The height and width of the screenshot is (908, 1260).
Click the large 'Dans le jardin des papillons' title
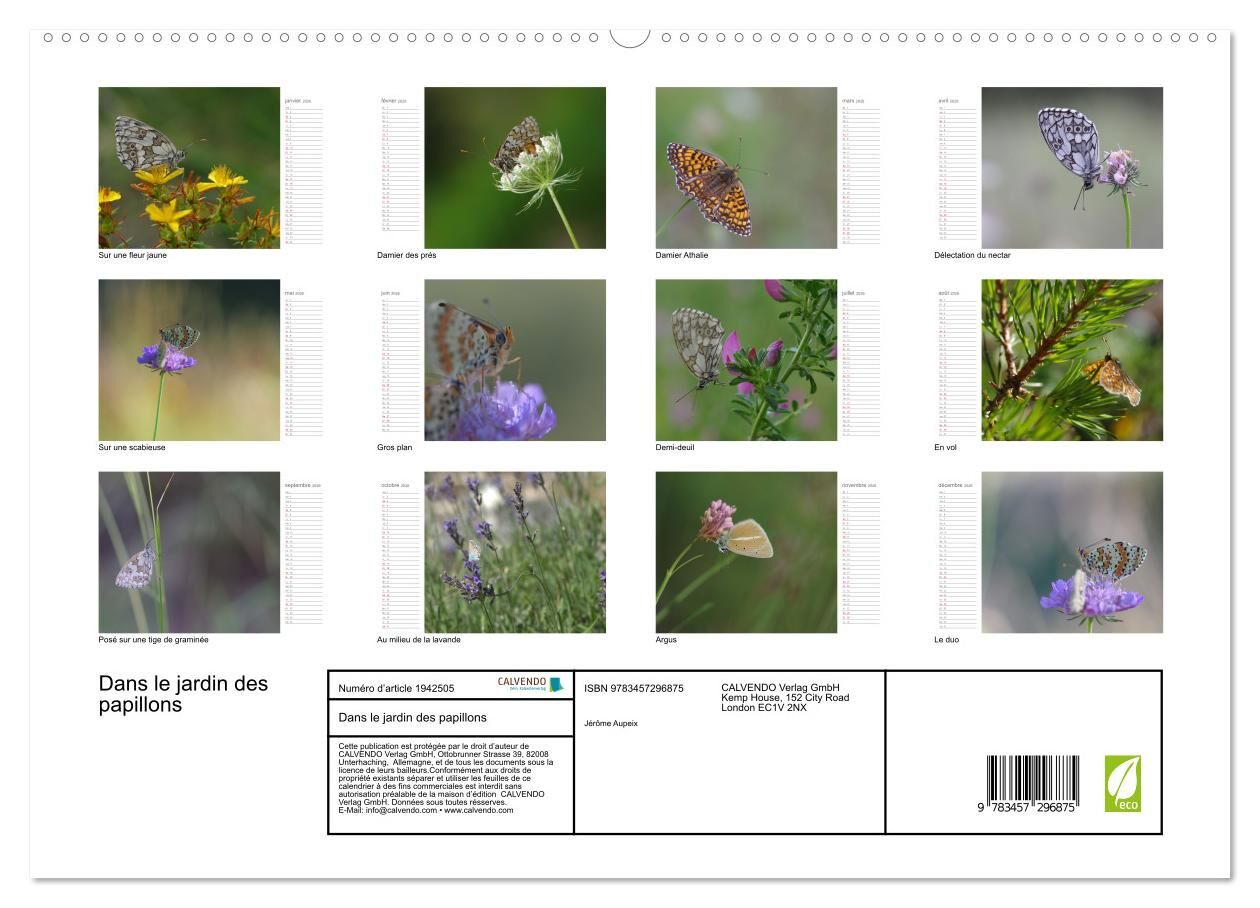183,694
